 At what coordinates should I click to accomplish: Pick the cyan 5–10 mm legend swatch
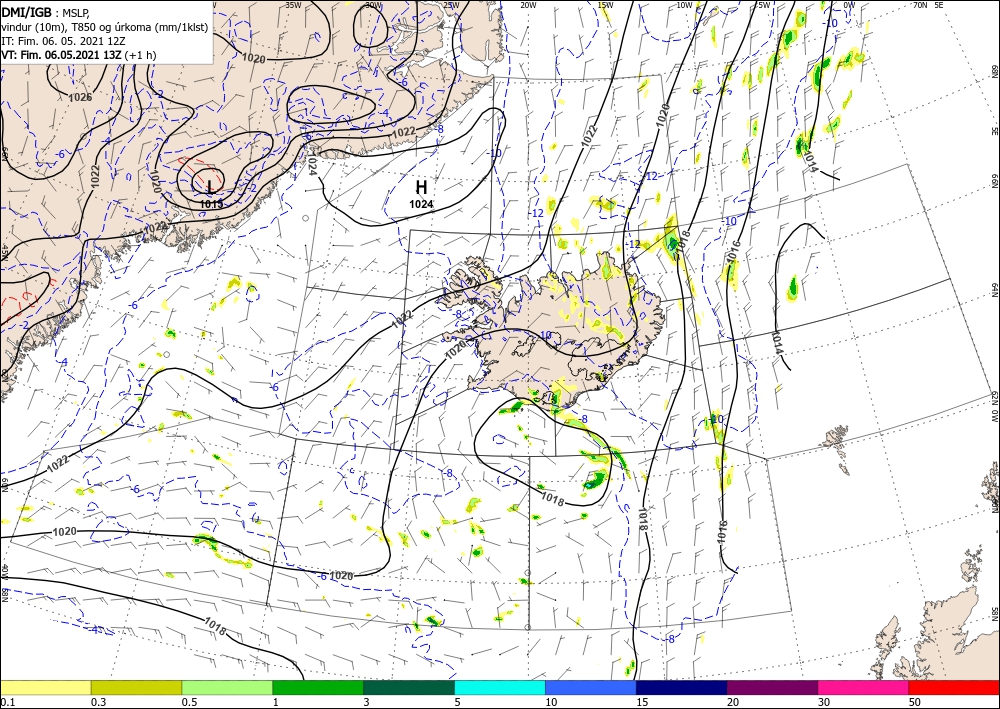click(500, 688)
